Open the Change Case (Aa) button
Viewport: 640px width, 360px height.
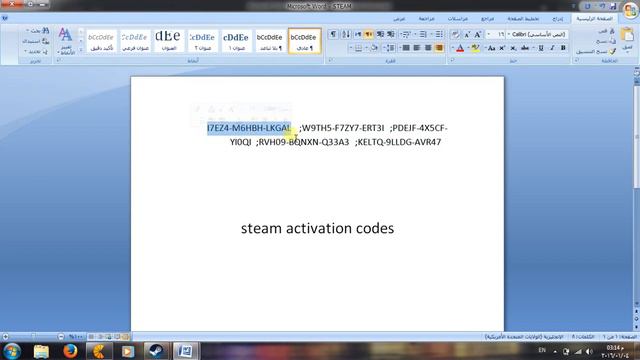pyautogui.click(x=491, y=48)
